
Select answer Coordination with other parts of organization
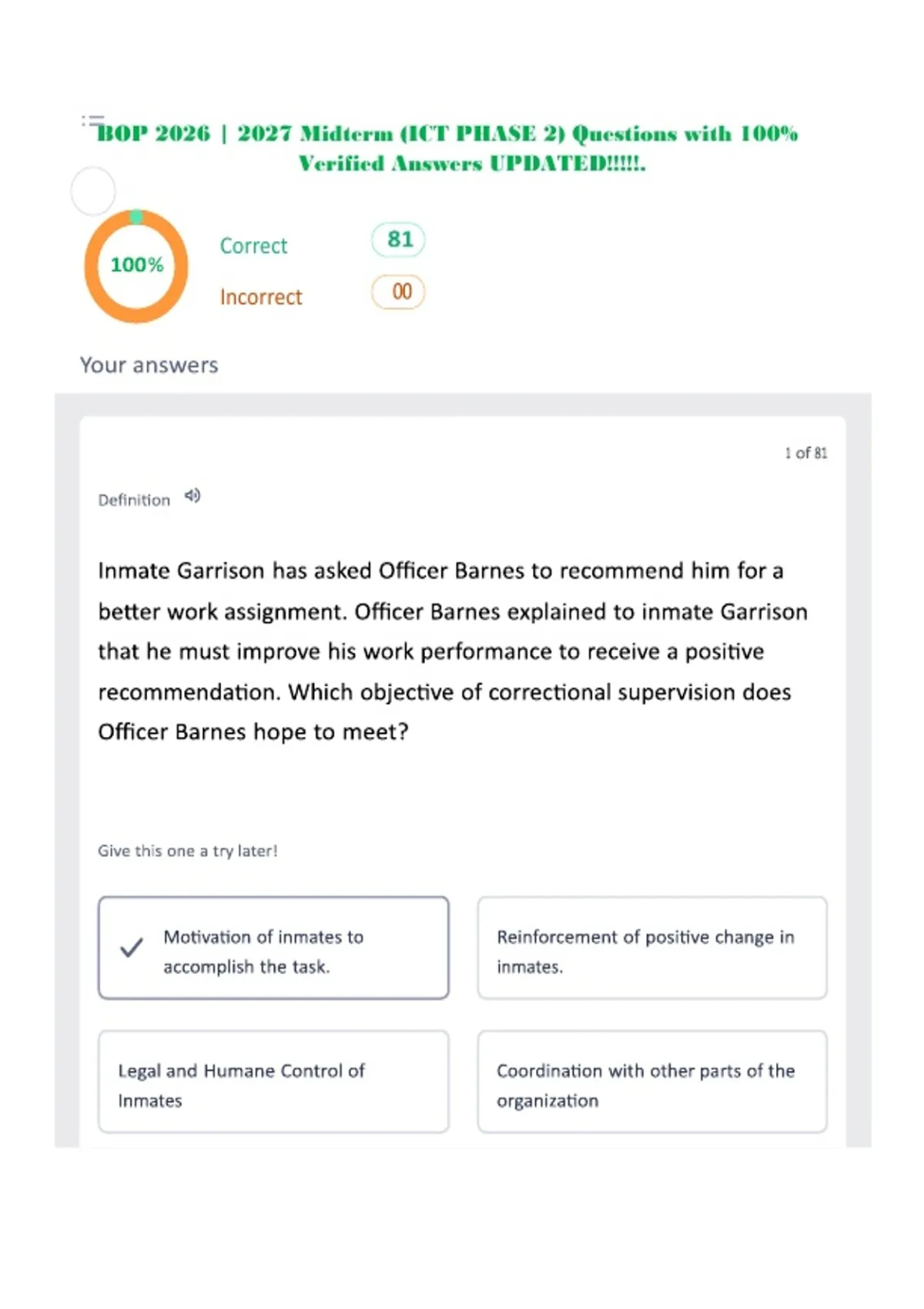652,1082
